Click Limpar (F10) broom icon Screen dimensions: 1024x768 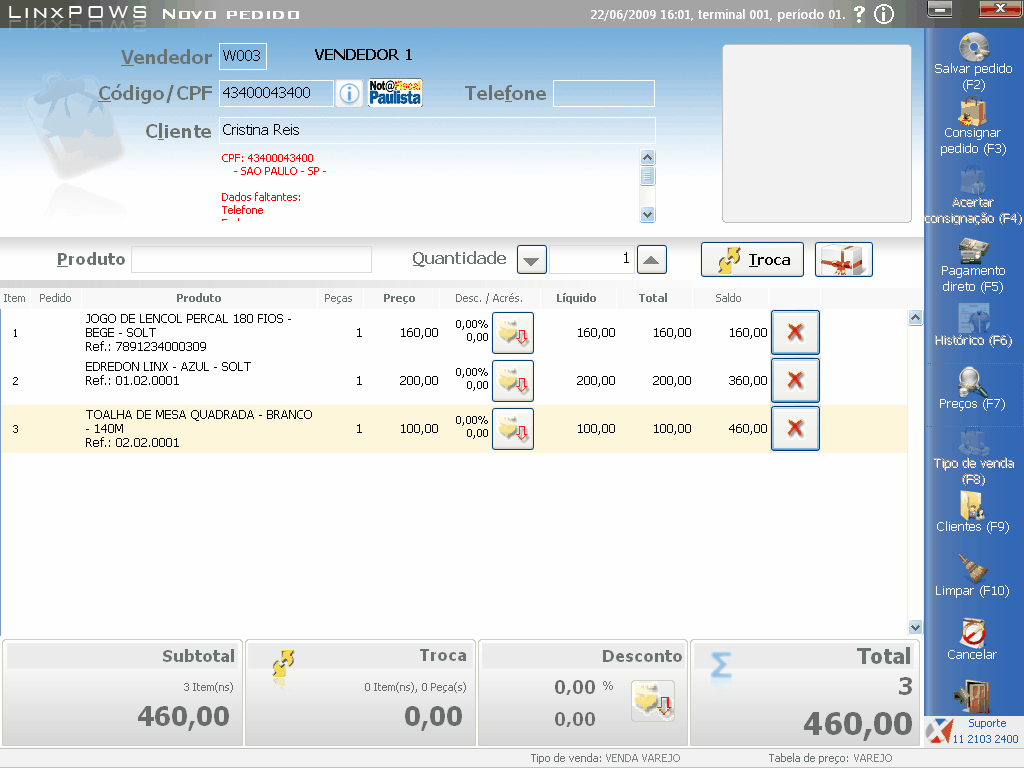(972, 568)
